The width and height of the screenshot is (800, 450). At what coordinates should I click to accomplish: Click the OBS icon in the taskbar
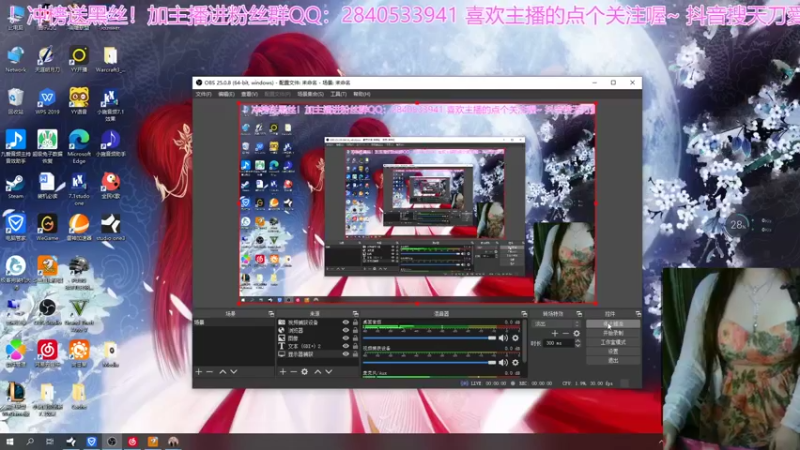pyautogui.click(x=112, y=442)
